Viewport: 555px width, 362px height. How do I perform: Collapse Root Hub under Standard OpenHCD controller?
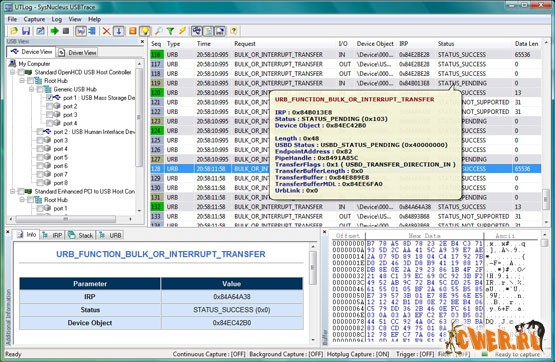click(x=22, y=81)
